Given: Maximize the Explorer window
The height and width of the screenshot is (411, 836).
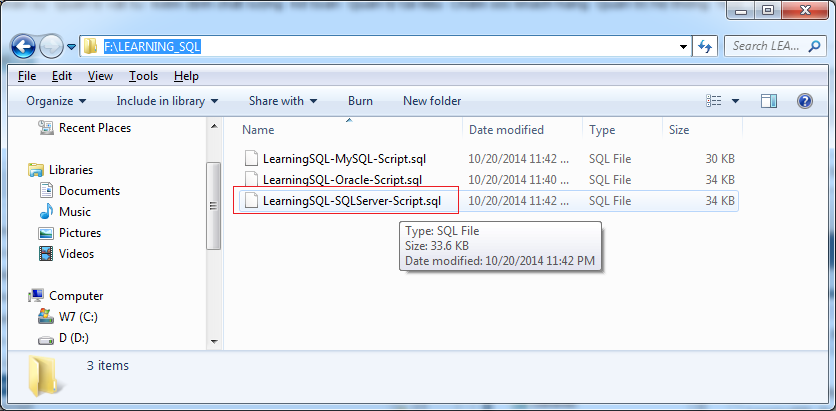Looking at the screenshot, I should pyautogui.click(x=768, y=10).
